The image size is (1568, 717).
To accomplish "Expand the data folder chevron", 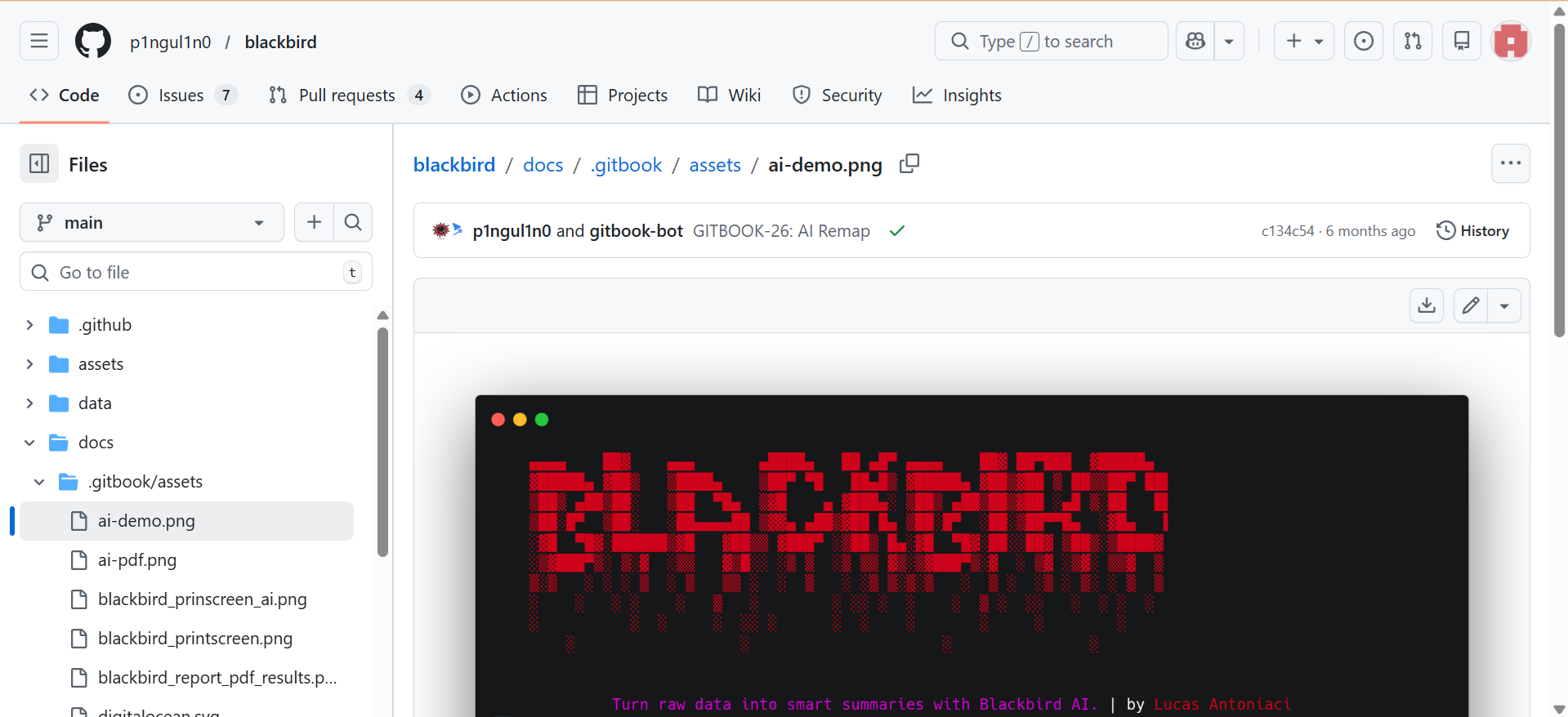I will point(29,403).
